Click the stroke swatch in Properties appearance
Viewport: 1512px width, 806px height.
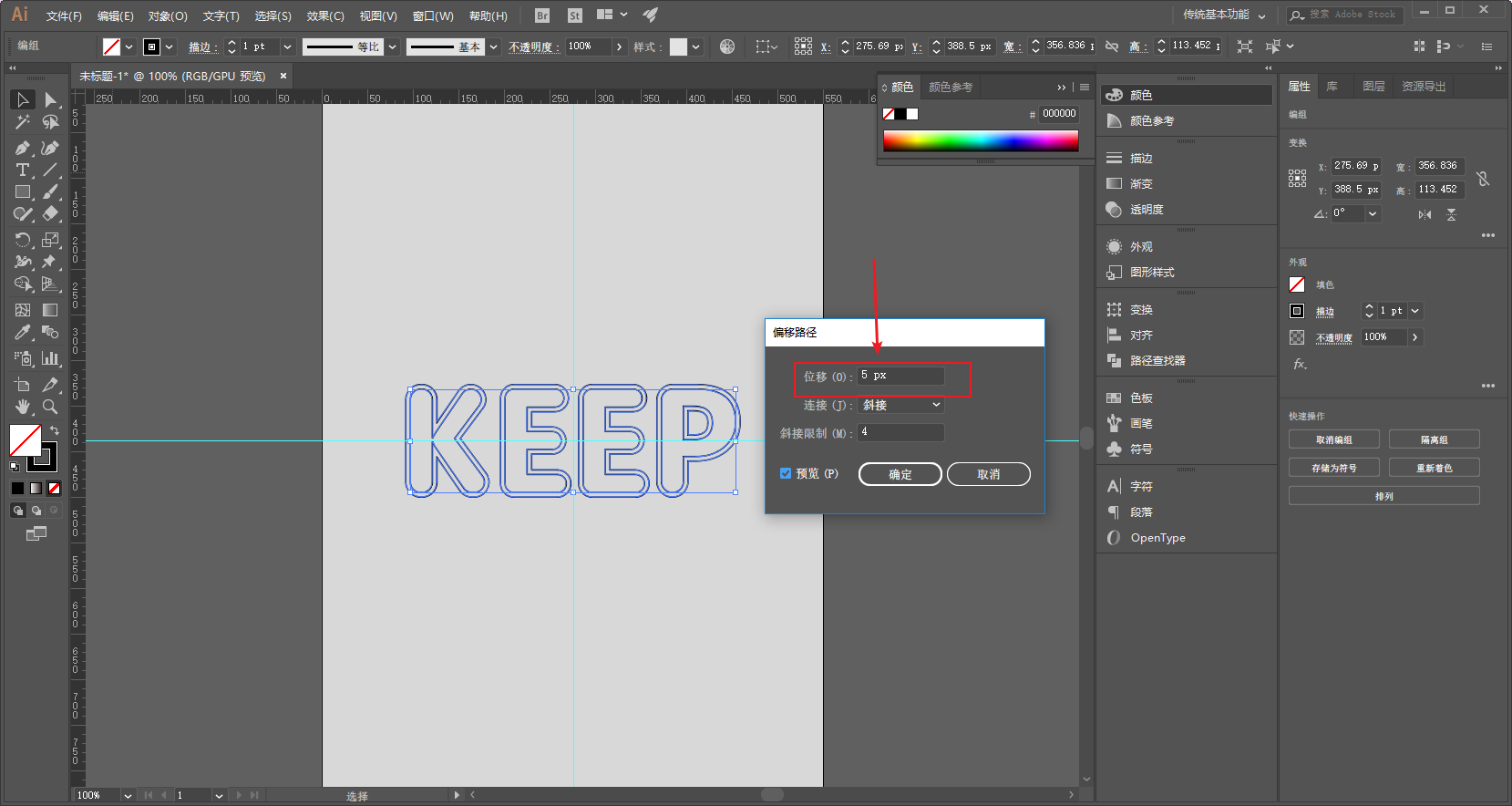[1297, 311]
